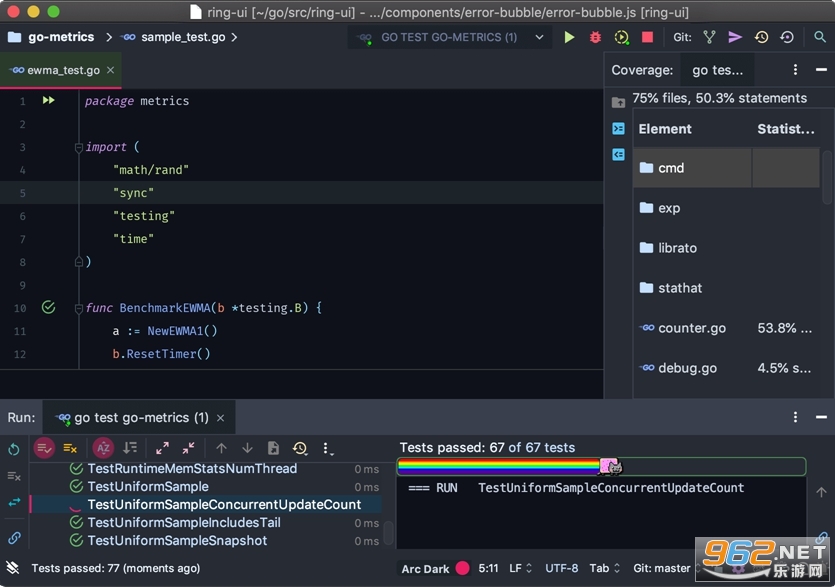This screenshot has width=835, height=587.
Task: Sort tests by duration
Action: (x=130, y=449)
